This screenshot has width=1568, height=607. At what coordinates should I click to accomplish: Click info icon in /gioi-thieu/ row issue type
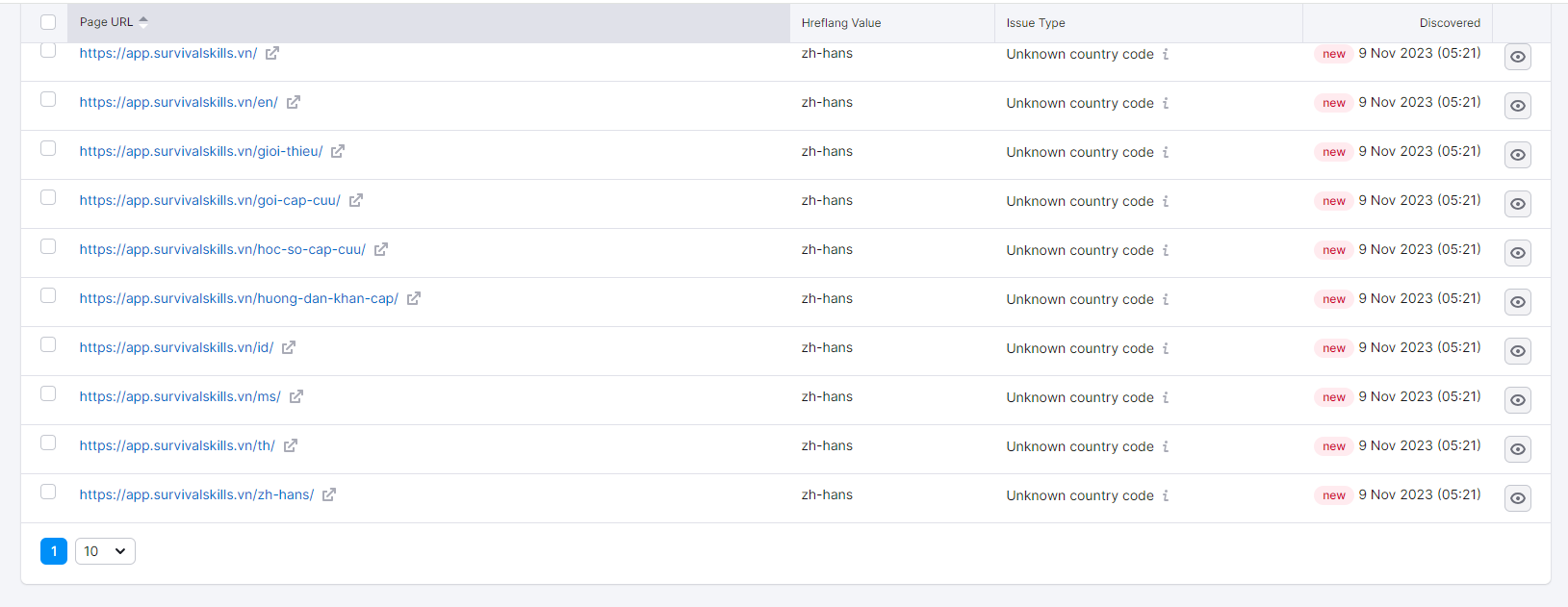click(1166, 152)
